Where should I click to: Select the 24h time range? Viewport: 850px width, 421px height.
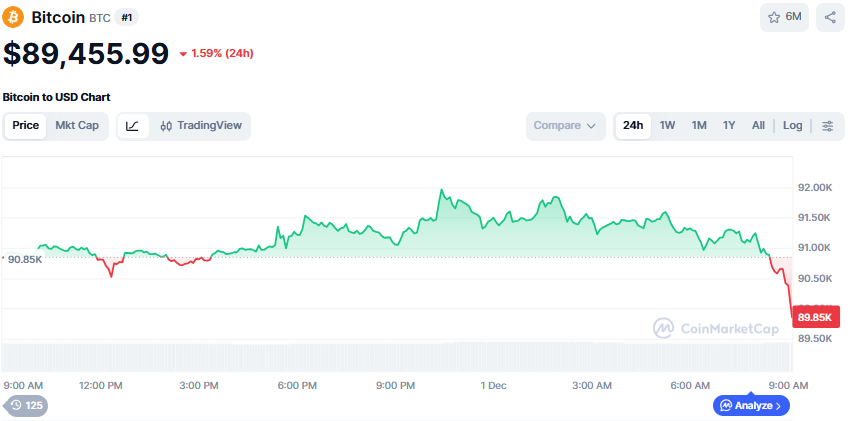click(633, 126)
